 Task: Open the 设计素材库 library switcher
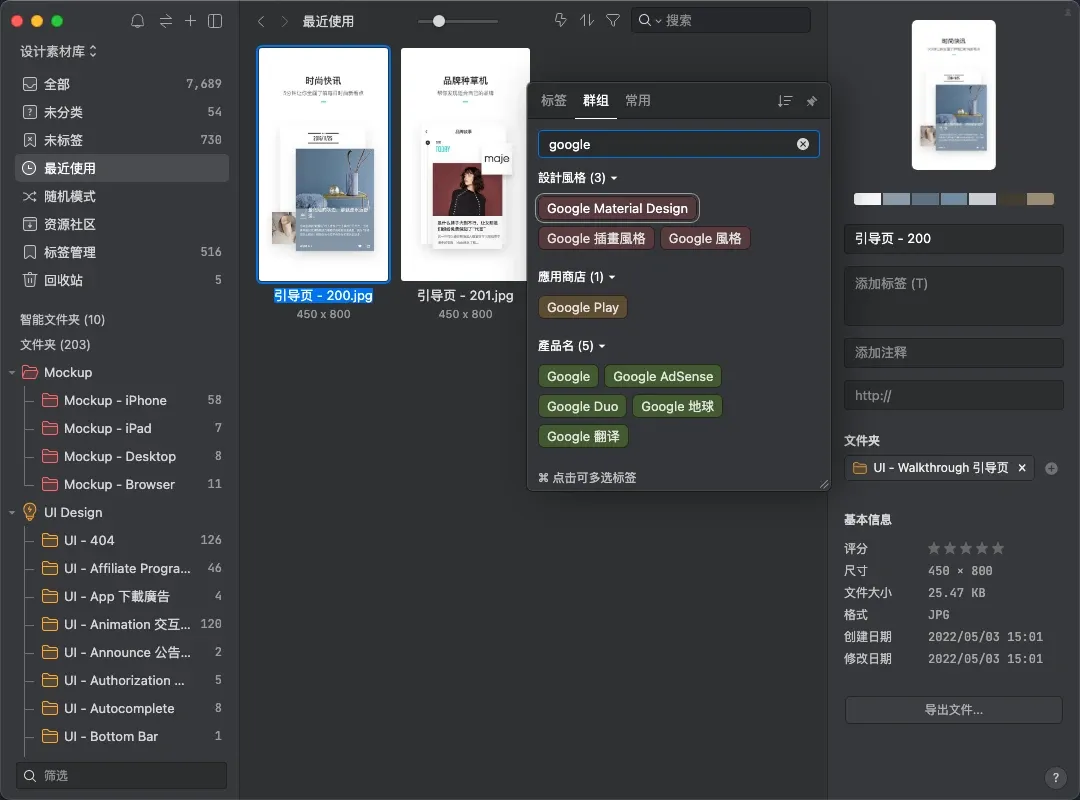[59, 51]
